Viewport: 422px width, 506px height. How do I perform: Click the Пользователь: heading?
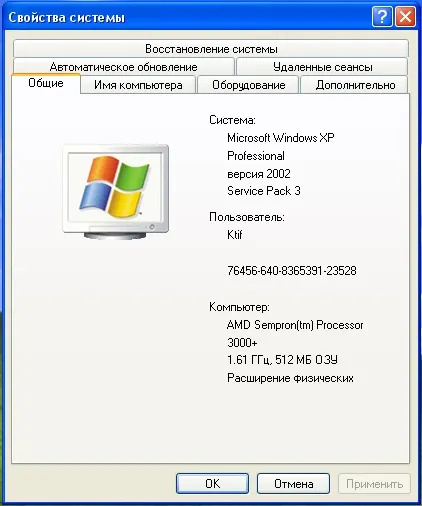[247, 217]
